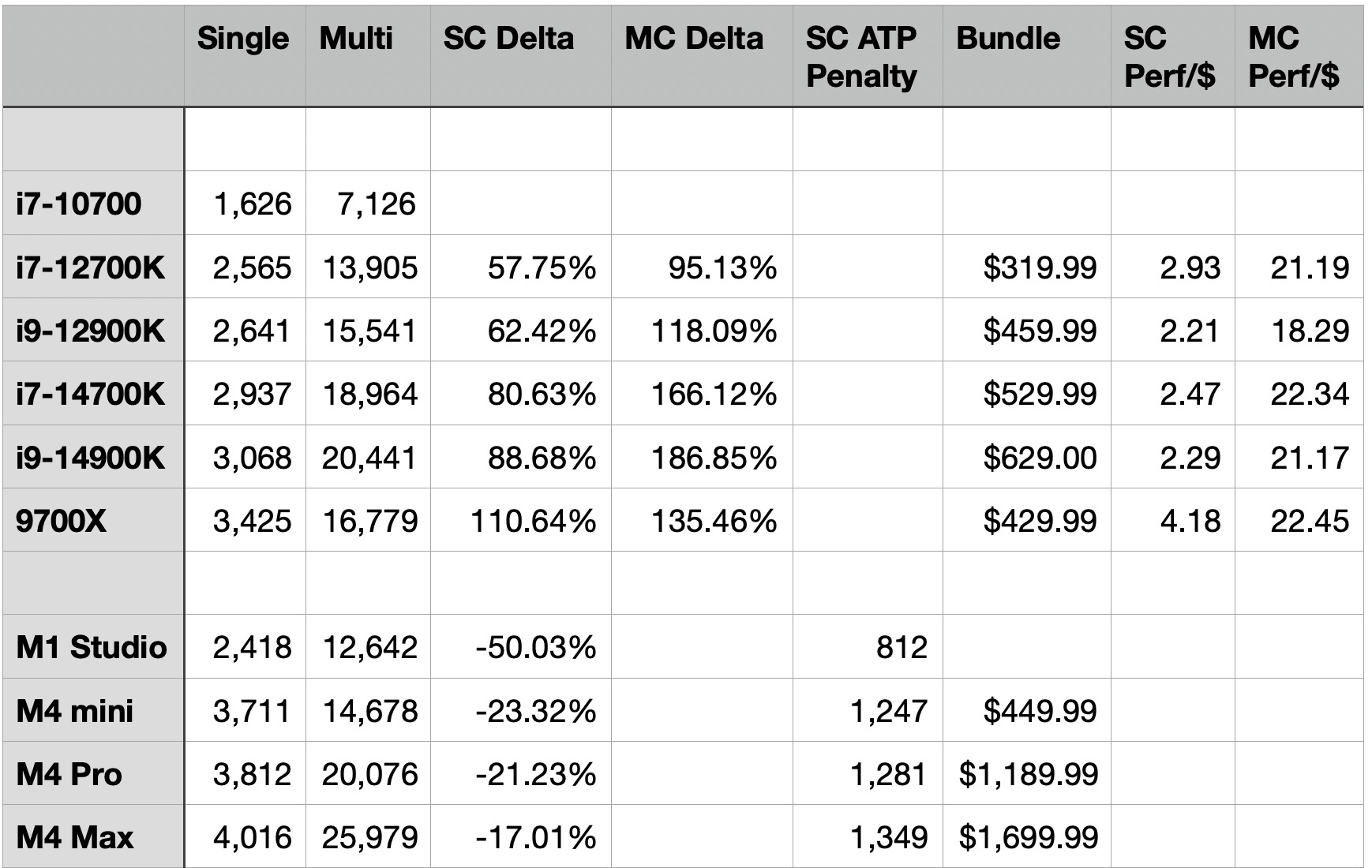Select the M1 Studio row label

click(x=92, y=647)
